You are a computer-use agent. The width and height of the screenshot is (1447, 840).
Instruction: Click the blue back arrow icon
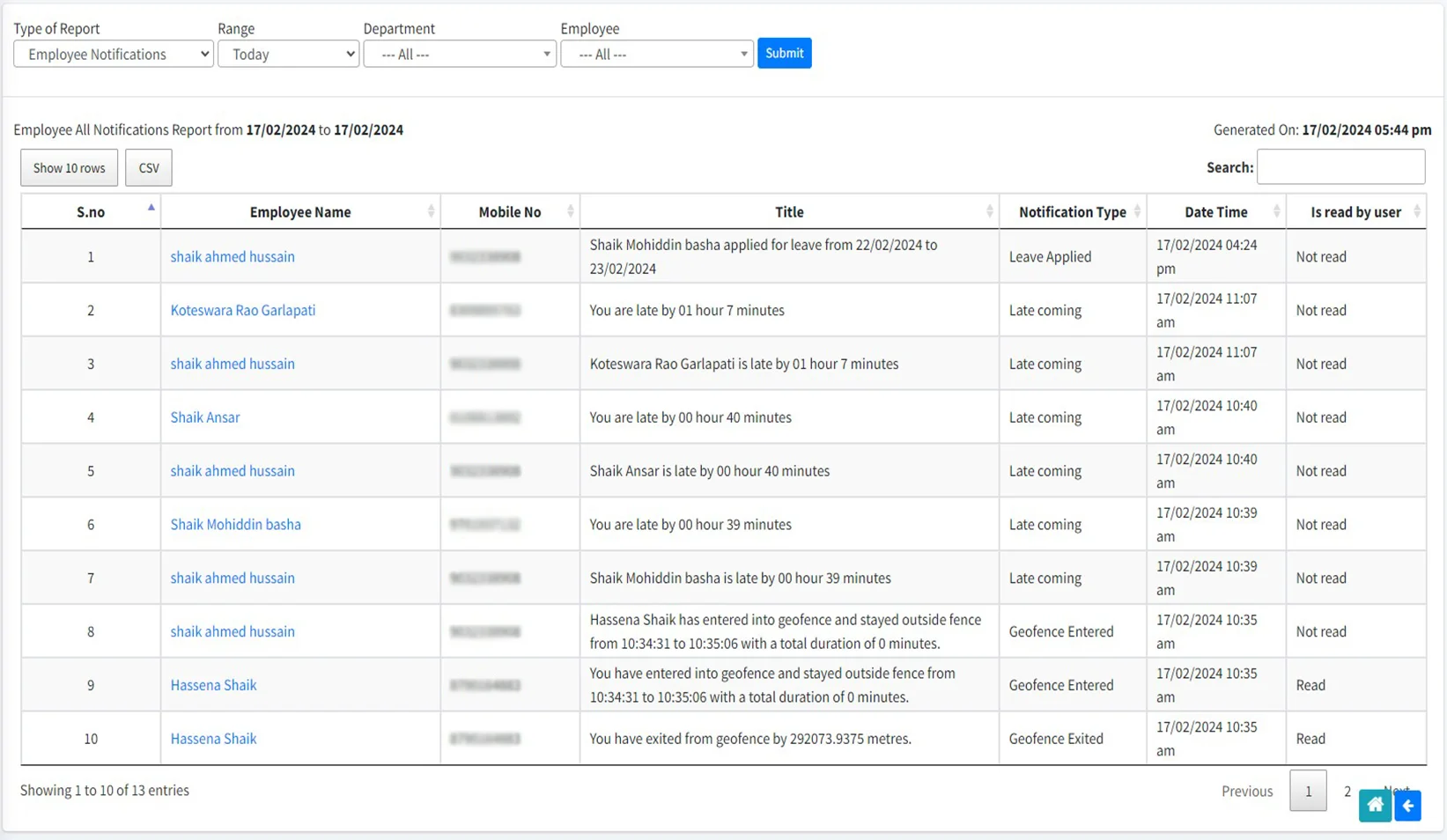pos(1407,805)
